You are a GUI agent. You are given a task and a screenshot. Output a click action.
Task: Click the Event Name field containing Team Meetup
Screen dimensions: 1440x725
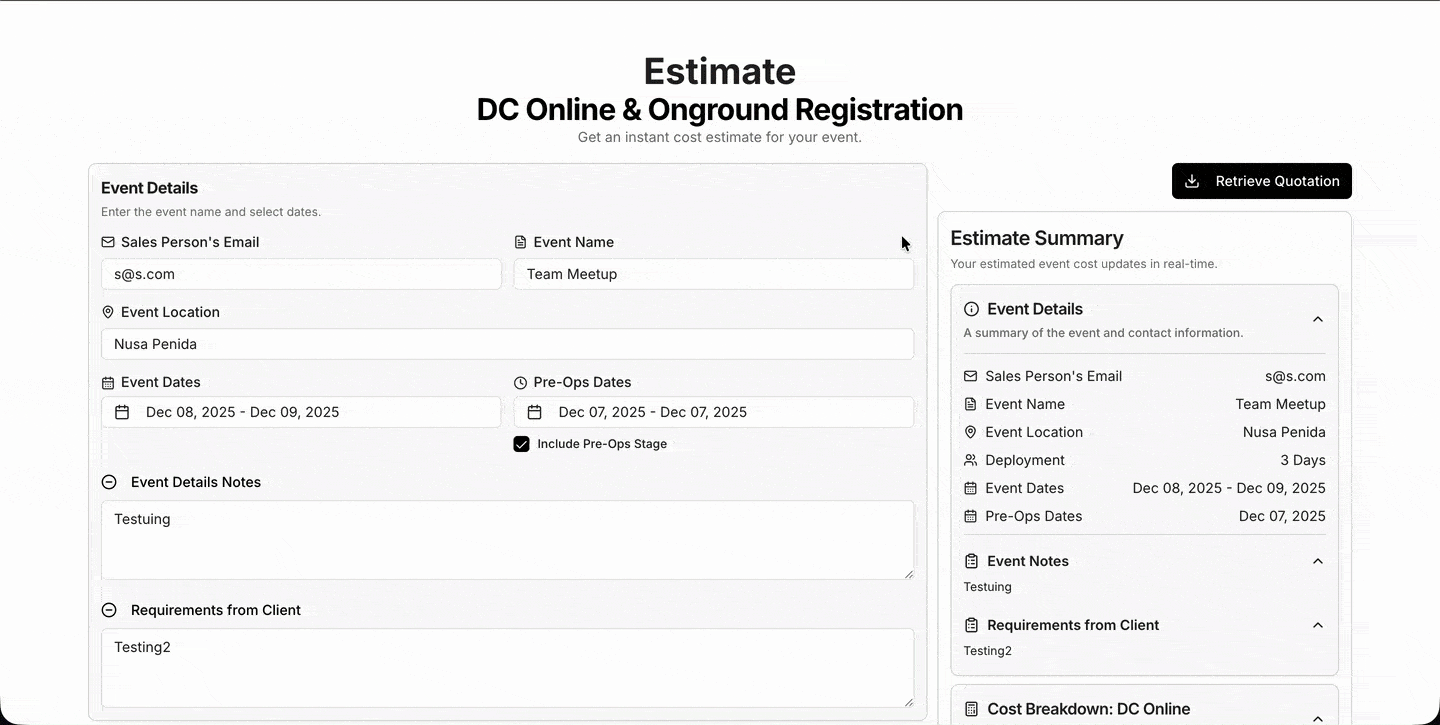(713, 274)
